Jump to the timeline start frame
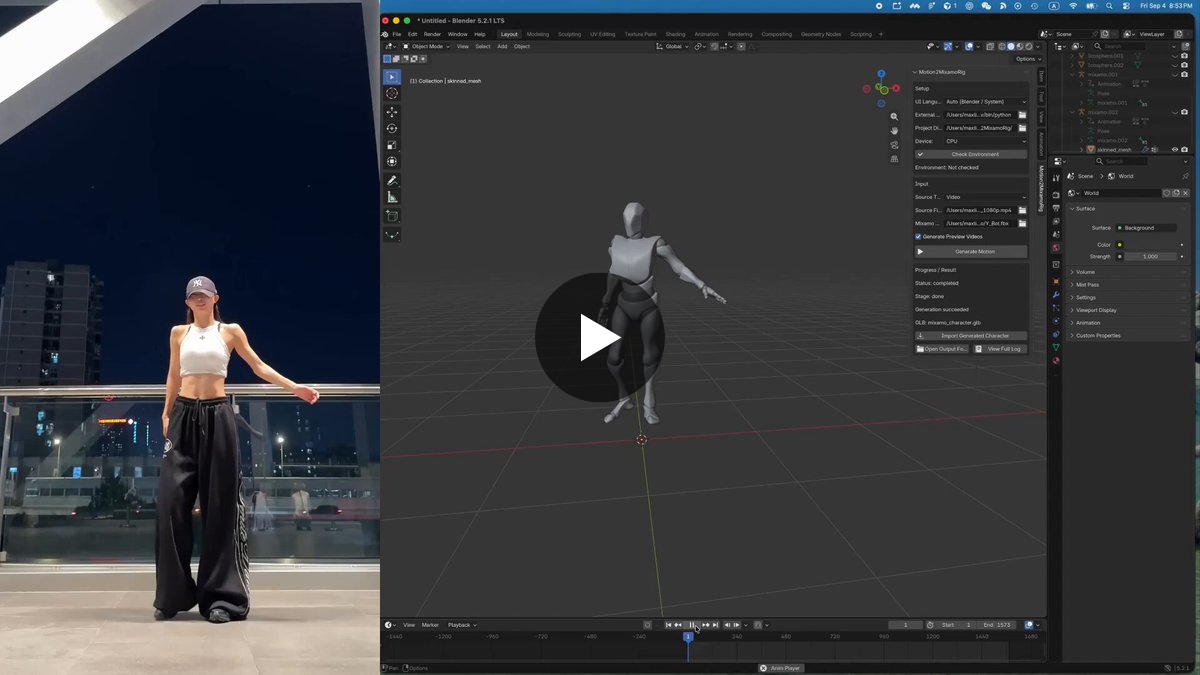 pyautogui.click(x=668, y=625)
